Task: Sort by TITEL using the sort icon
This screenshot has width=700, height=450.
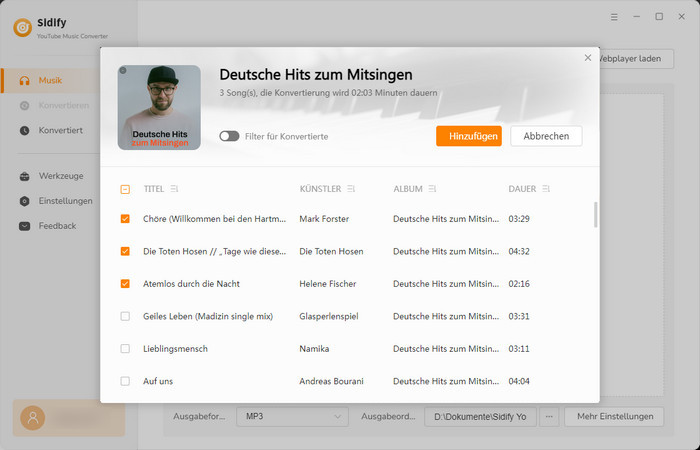Action: (174, 189)
